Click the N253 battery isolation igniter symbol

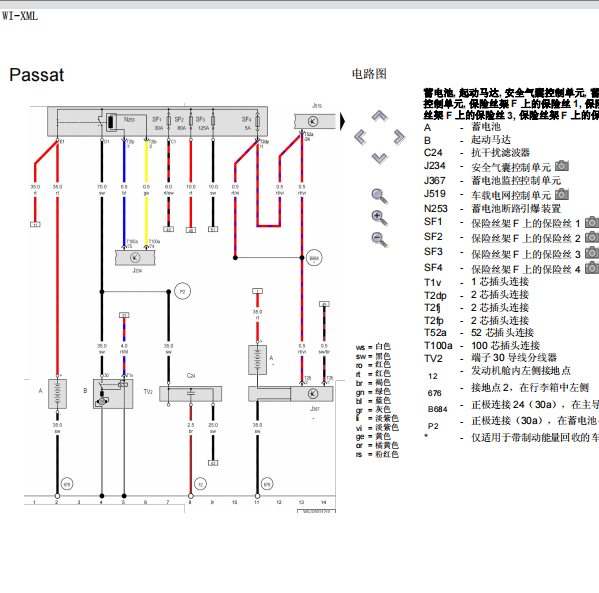click(x=111, y=122)
